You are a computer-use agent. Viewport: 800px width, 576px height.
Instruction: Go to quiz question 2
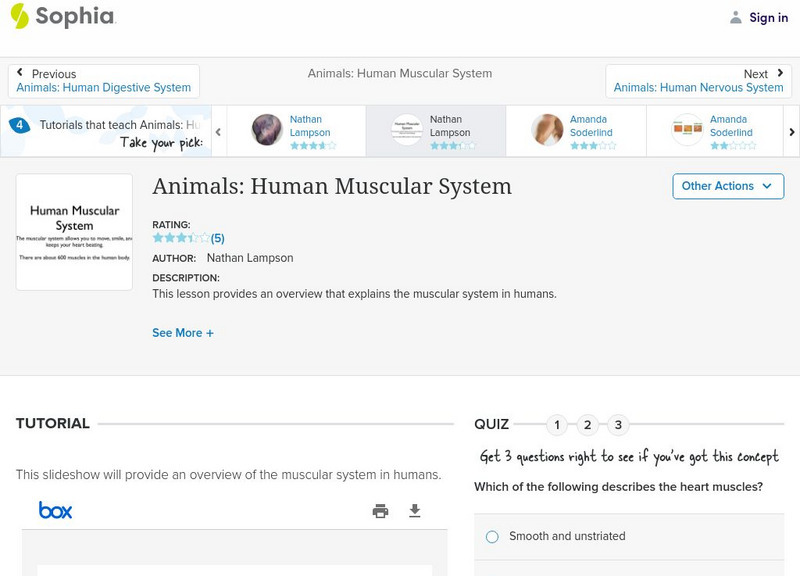(x=588, y=425)
